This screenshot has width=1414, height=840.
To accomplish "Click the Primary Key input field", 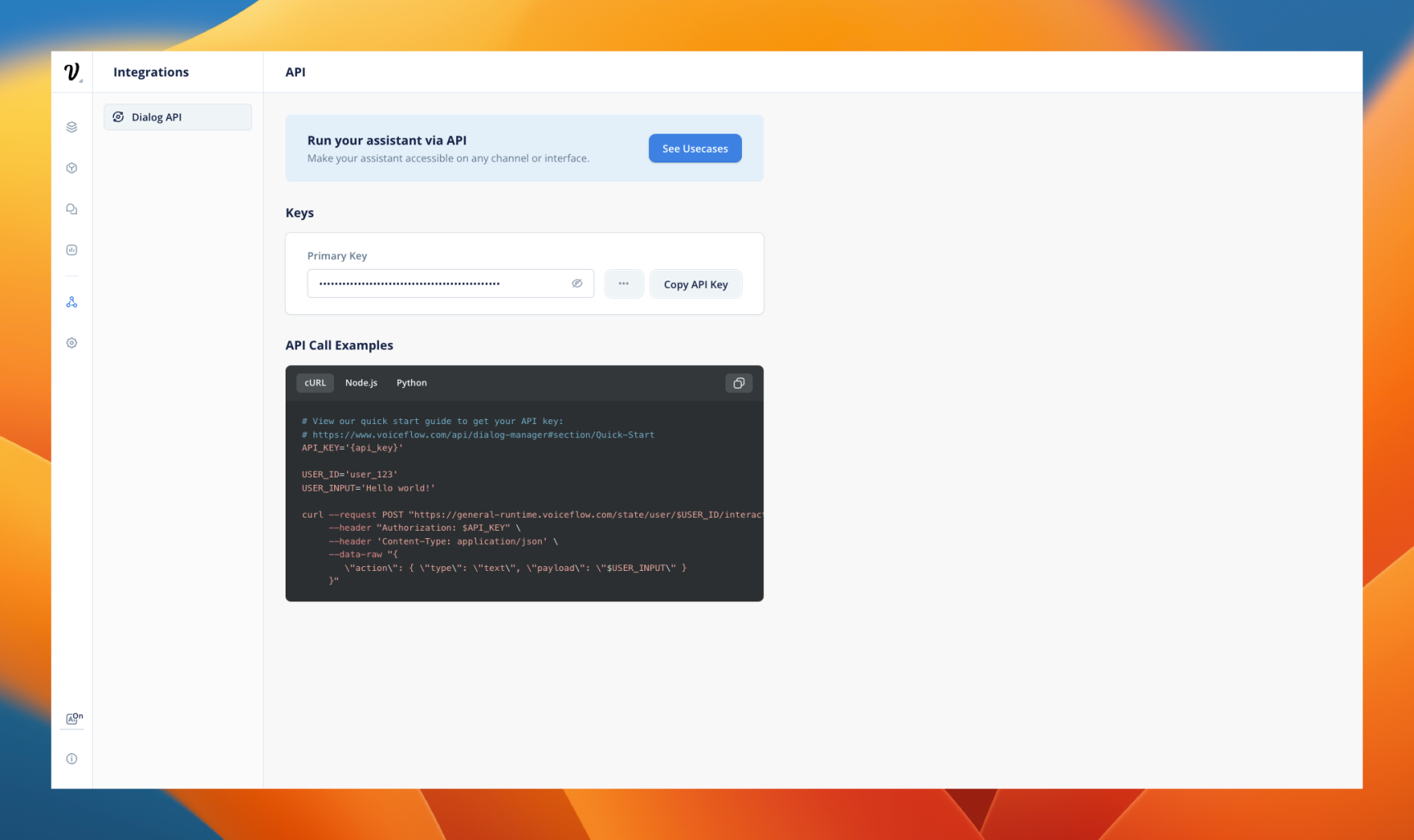I will pyautogui.click(x=451, y=284).
